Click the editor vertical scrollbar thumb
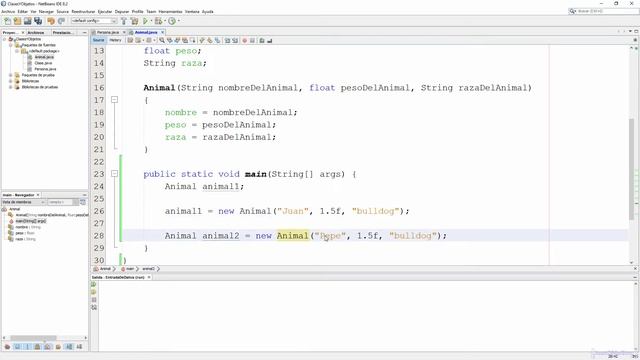The image size is (640, 360). pyautogui.click(x=631, y=169)
